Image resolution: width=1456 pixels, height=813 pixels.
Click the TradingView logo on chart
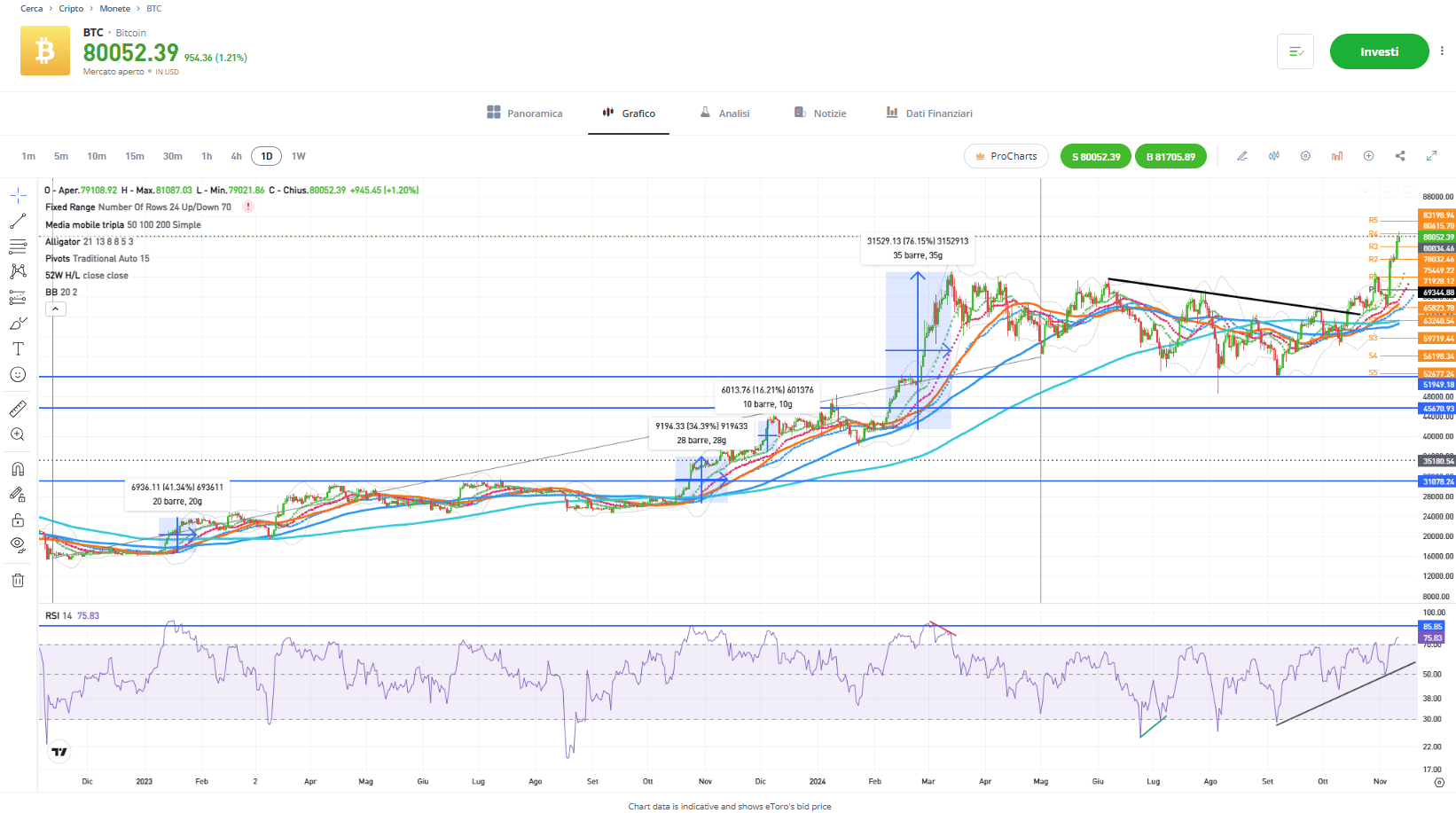pyautogui.click(x=59, y=752)
